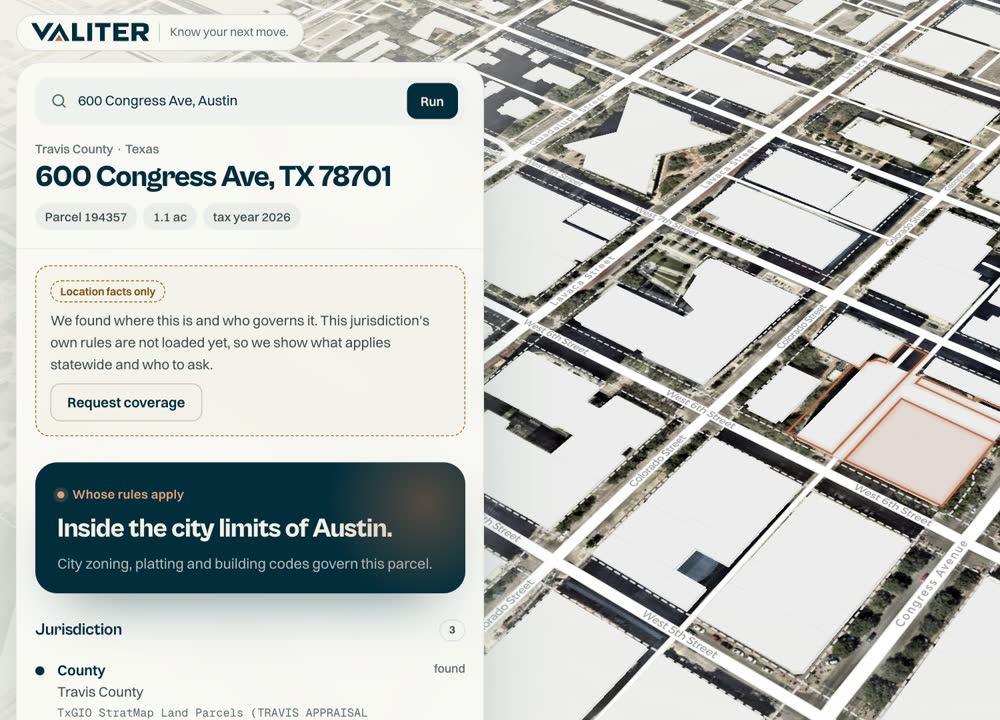Click the Jurisdiction section heading
Image resolution: width=1000 pixels, height=720 pixels.
pyautogui.click(x=78, y=629)
